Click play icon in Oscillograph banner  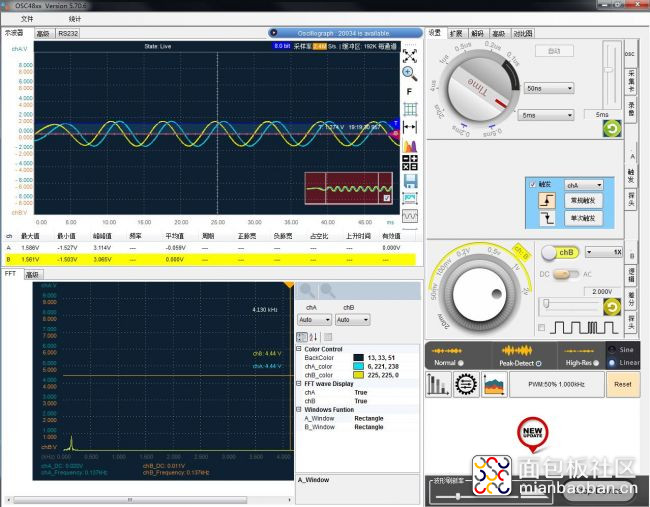click(x=274, y=33)
